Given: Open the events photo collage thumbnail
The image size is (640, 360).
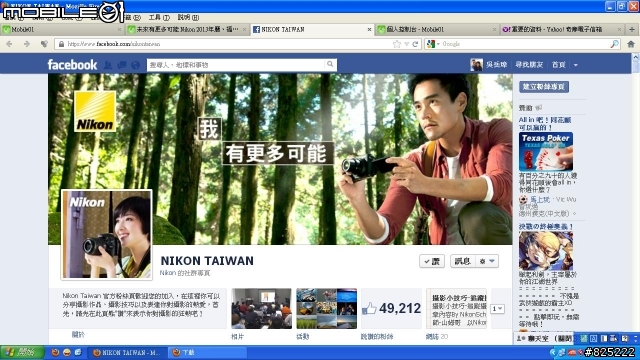Looking at the screenshot, I should [327, 309].
